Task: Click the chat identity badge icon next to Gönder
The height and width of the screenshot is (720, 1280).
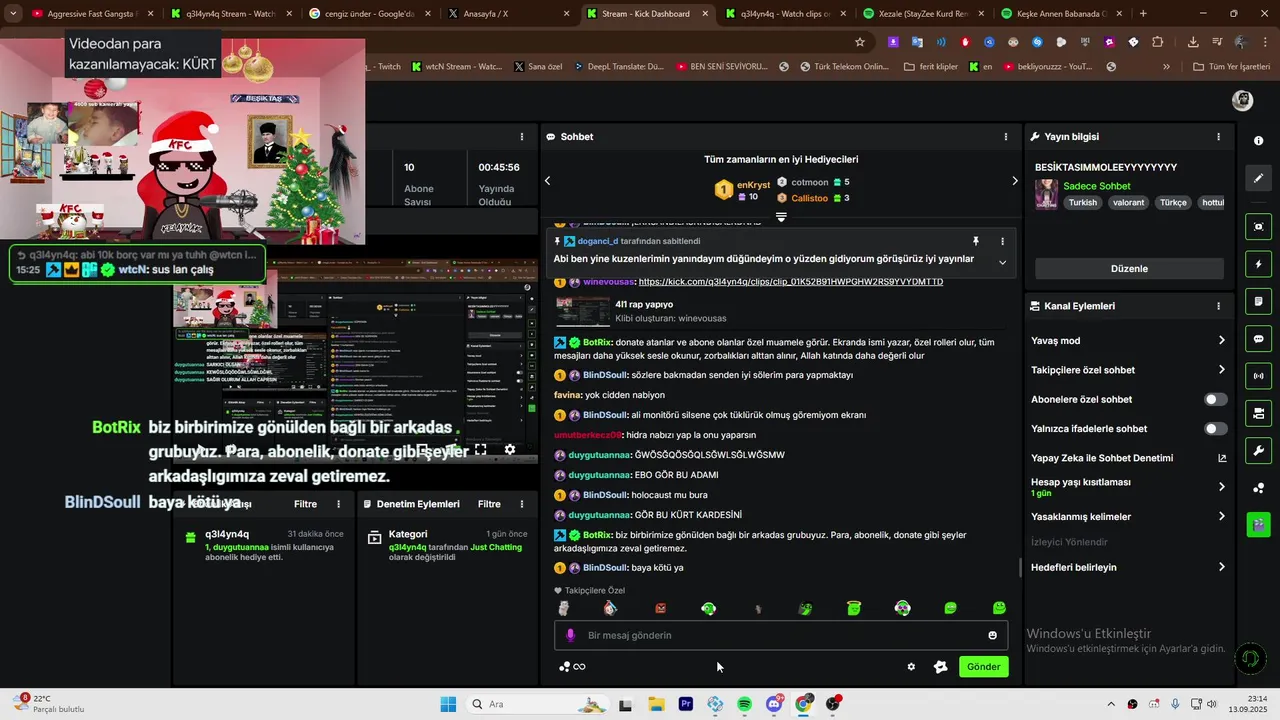Action: [940, 667]
